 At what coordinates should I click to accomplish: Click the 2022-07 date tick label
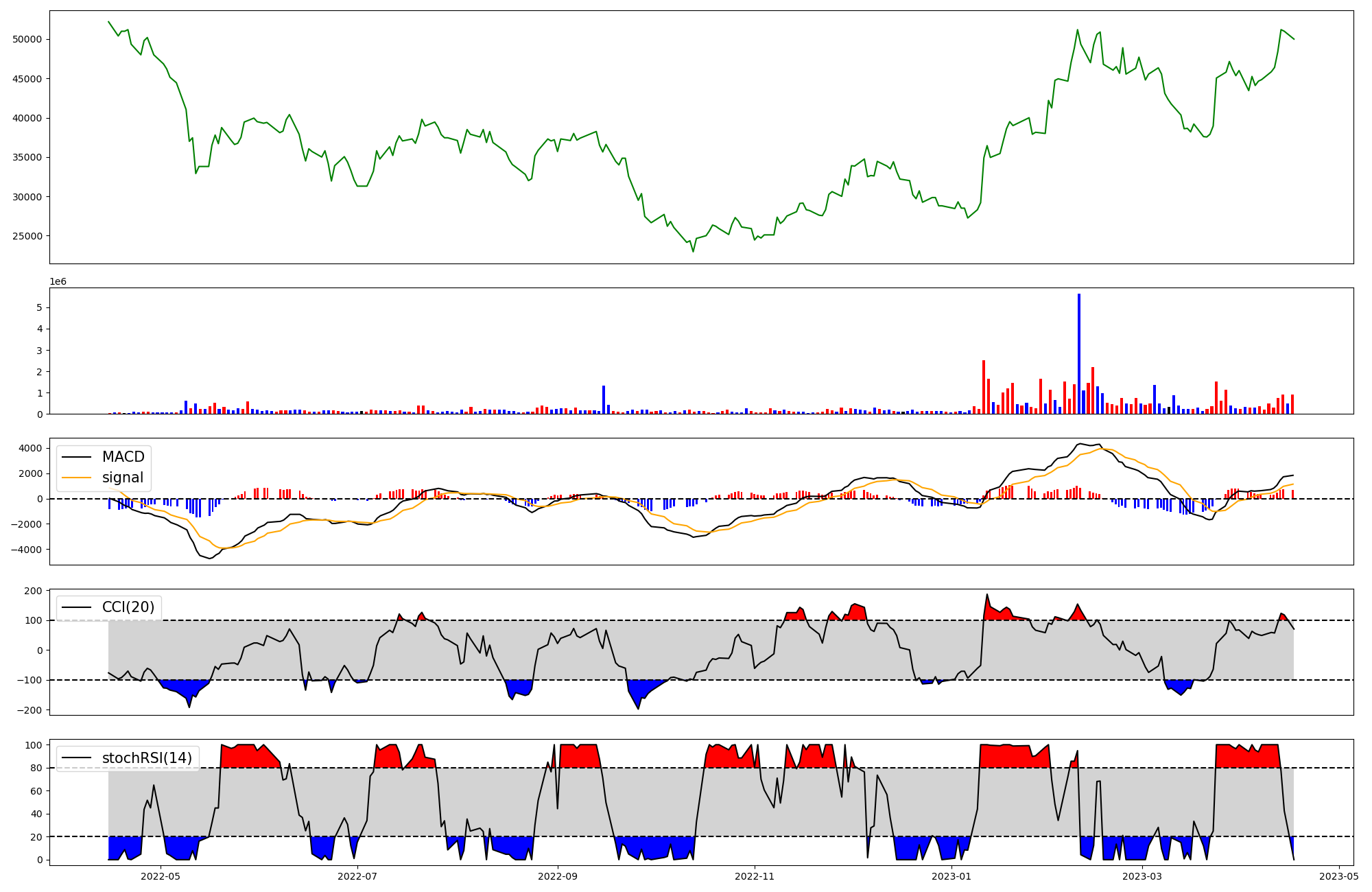[357, 876]
